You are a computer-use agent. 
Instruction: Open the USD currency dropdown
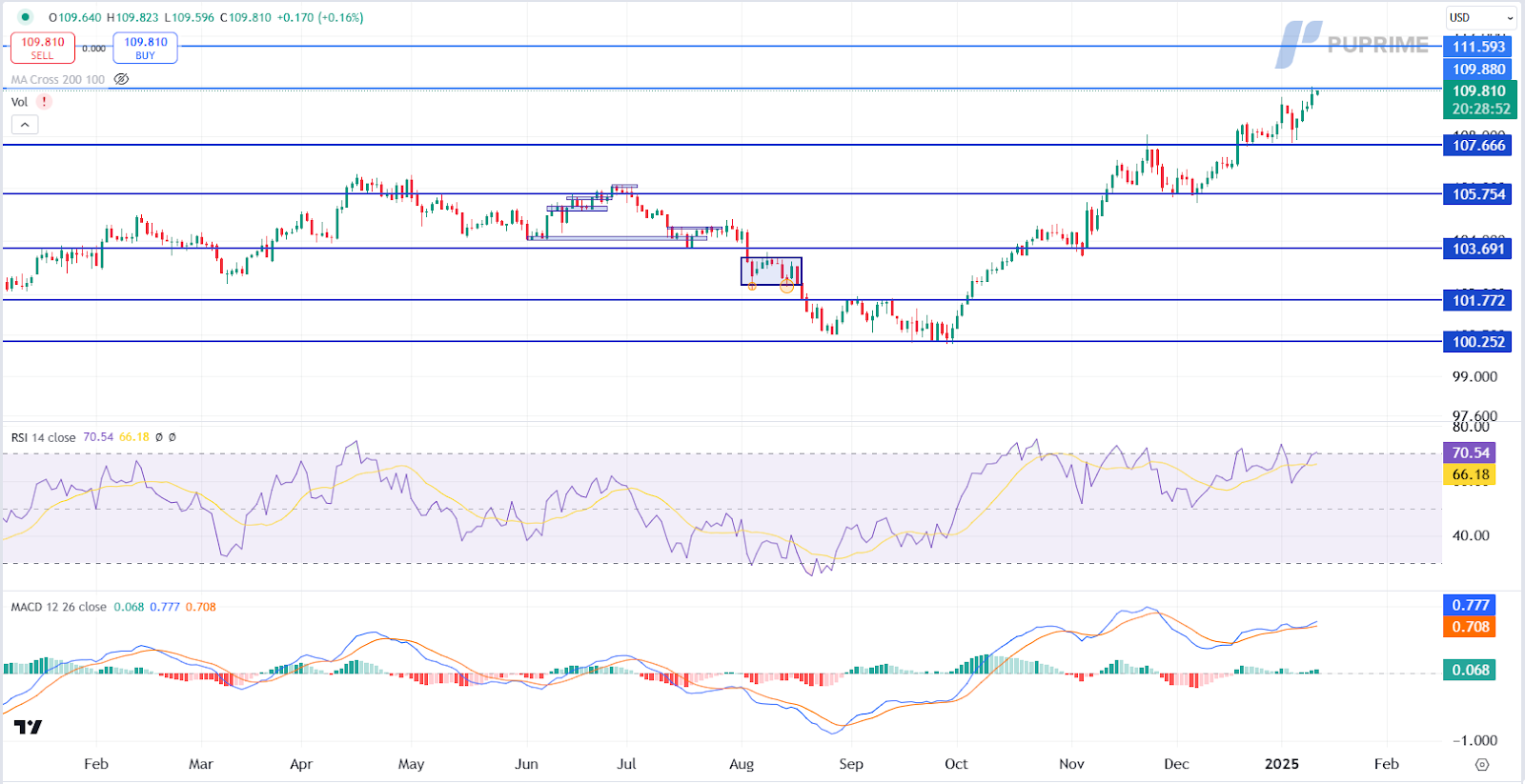[x=1481, y=17]
